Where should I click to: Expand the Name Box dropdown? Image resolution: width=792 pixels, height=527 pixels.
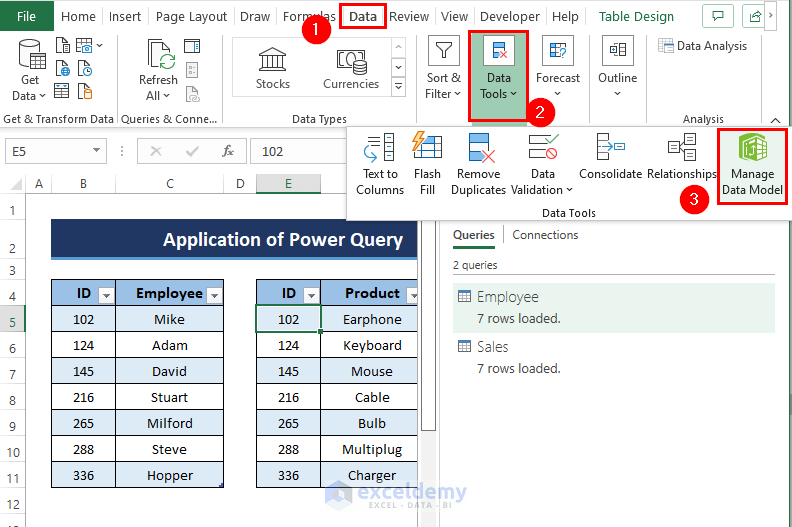(96, 151)
